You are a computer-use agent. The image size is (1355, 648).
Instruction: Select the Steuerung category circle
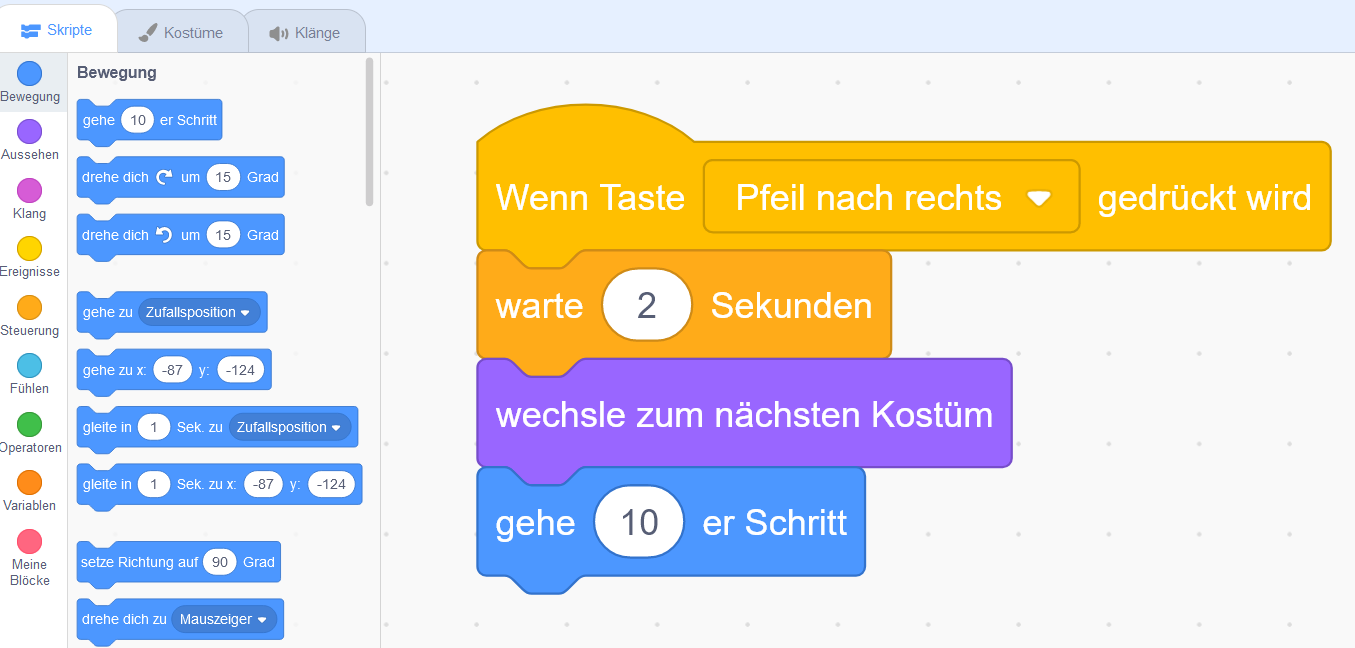point(30,307)
